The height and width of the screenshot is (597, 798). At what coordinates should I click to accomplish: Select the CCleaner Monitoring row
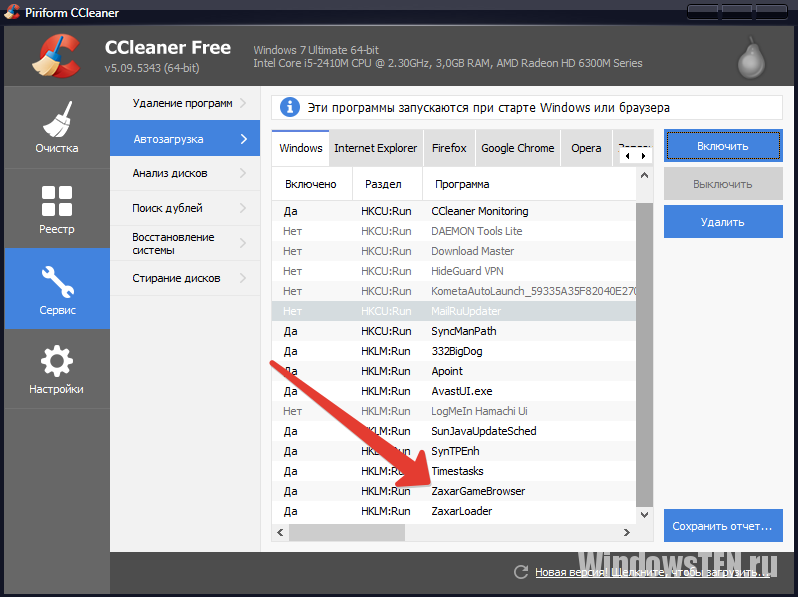click(x=454, y=211)
